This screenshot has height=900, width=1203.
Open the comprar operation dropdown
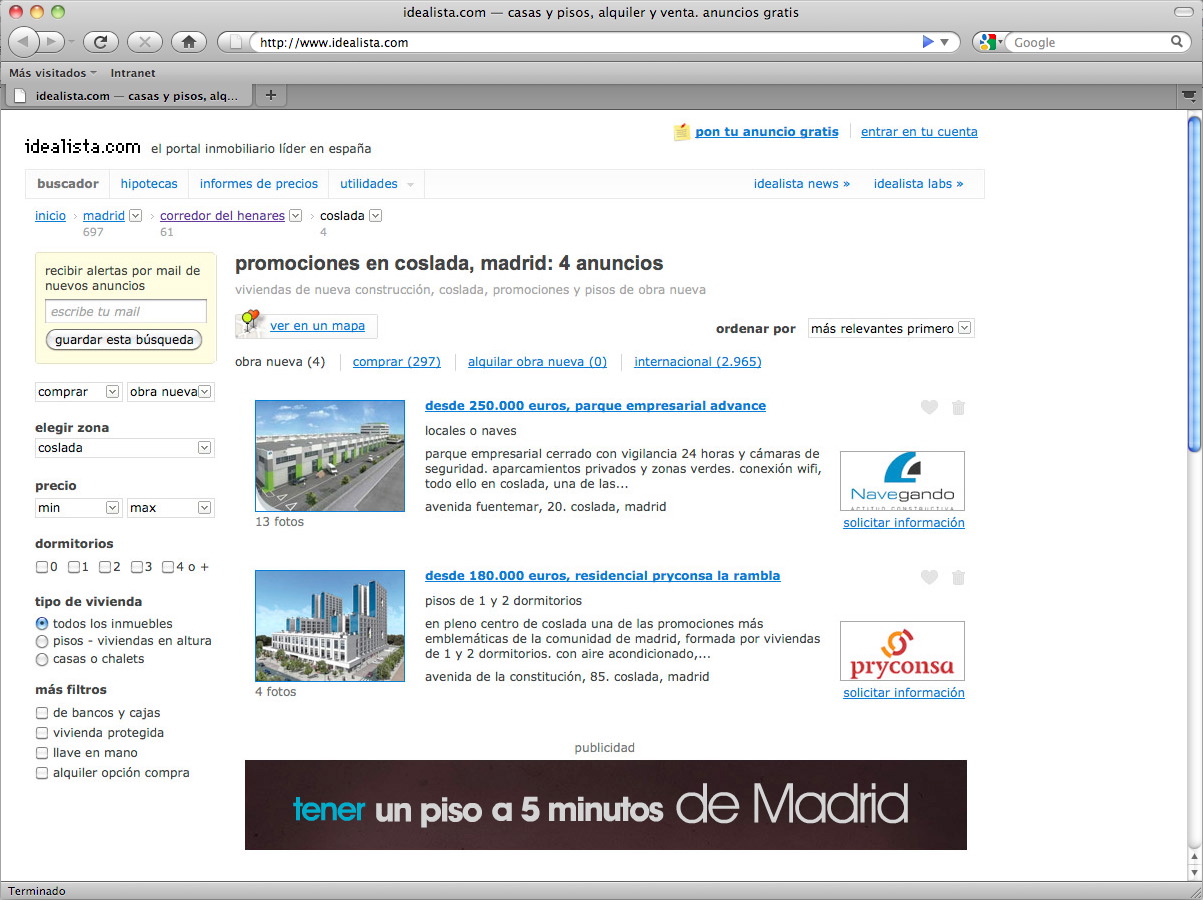click(78, 392)
